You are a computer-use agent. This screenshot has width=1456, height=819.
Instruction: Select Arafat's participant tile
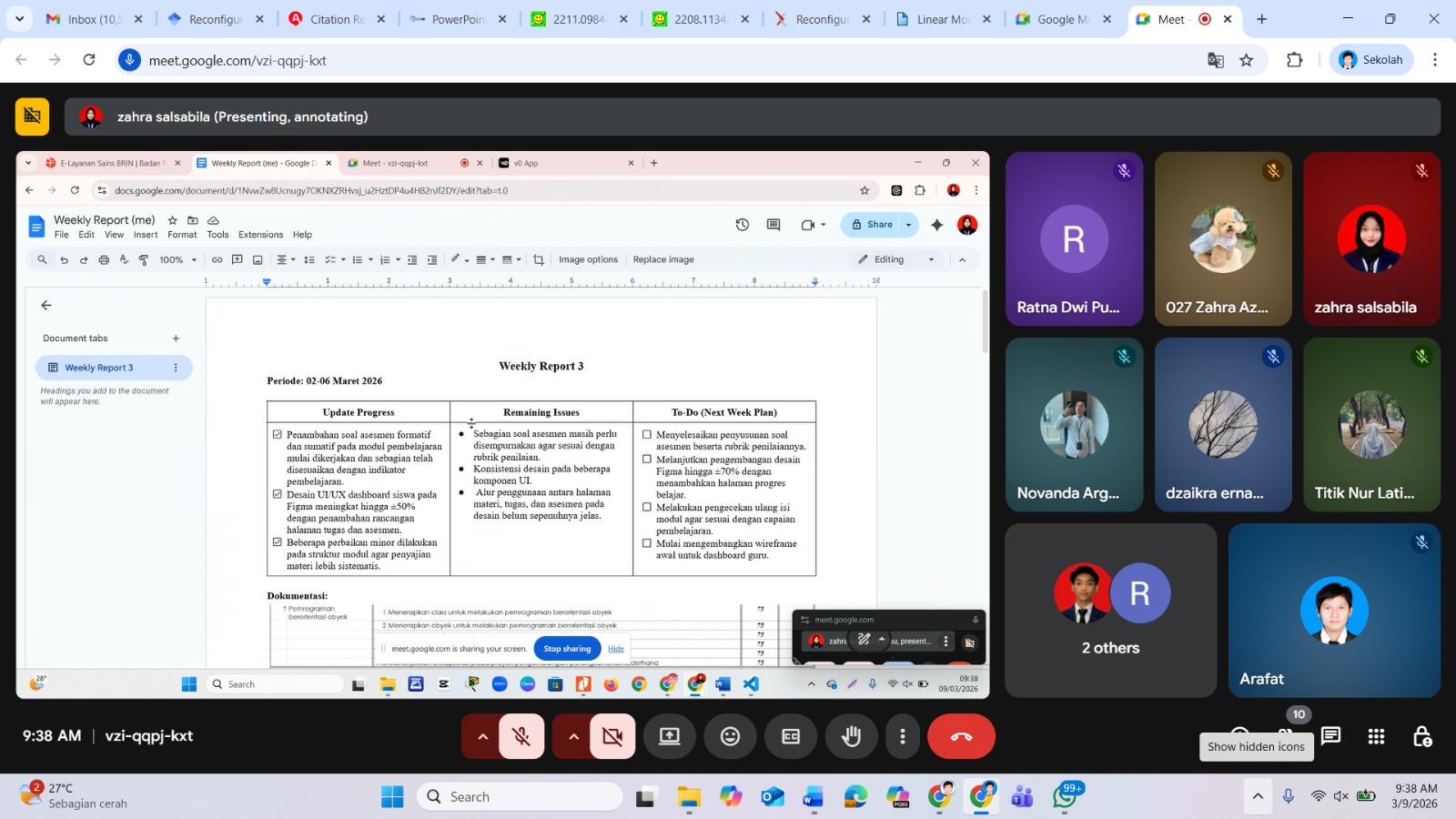tap(1334, 610)
